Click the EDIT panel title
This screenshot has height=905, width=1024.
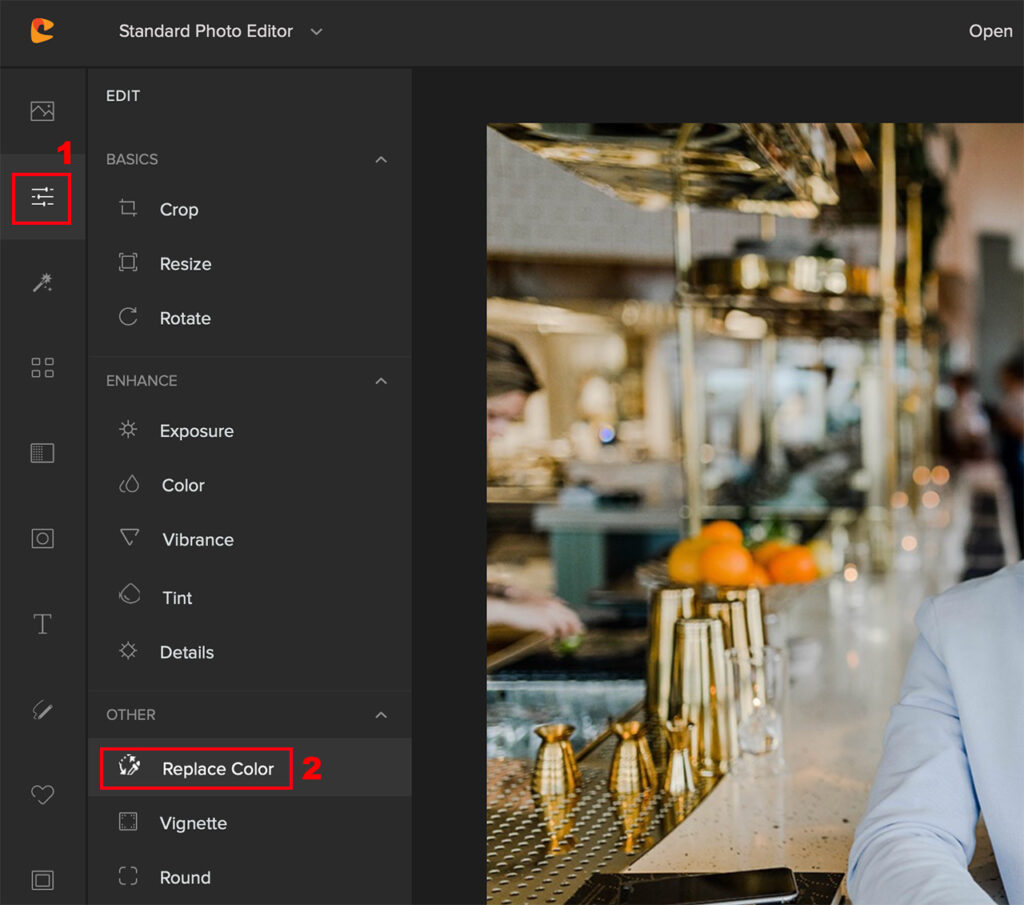tap(123, 96)
